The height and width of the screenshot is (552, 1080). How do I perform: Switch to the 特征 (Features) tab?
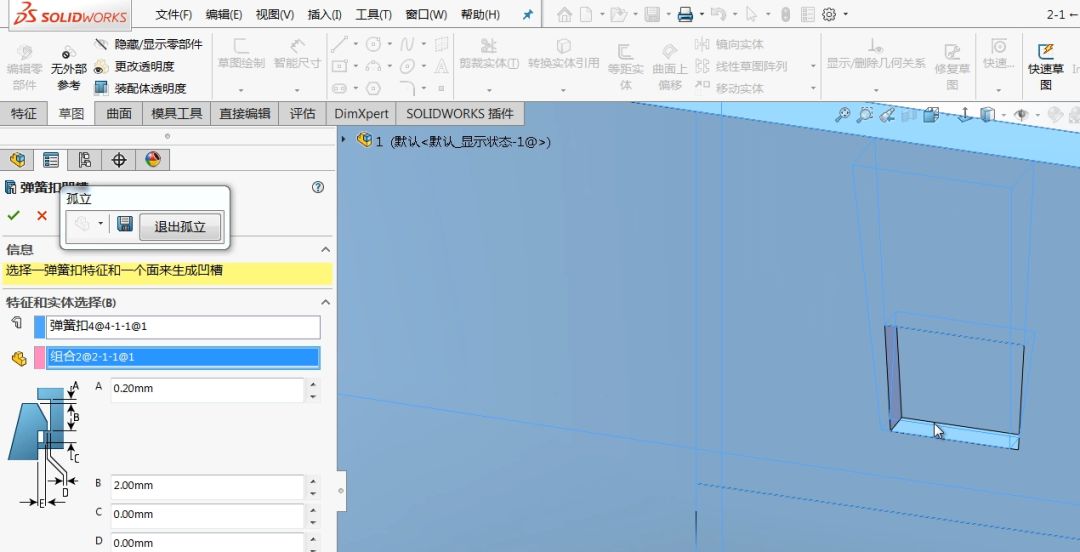(x=24, y=114)
